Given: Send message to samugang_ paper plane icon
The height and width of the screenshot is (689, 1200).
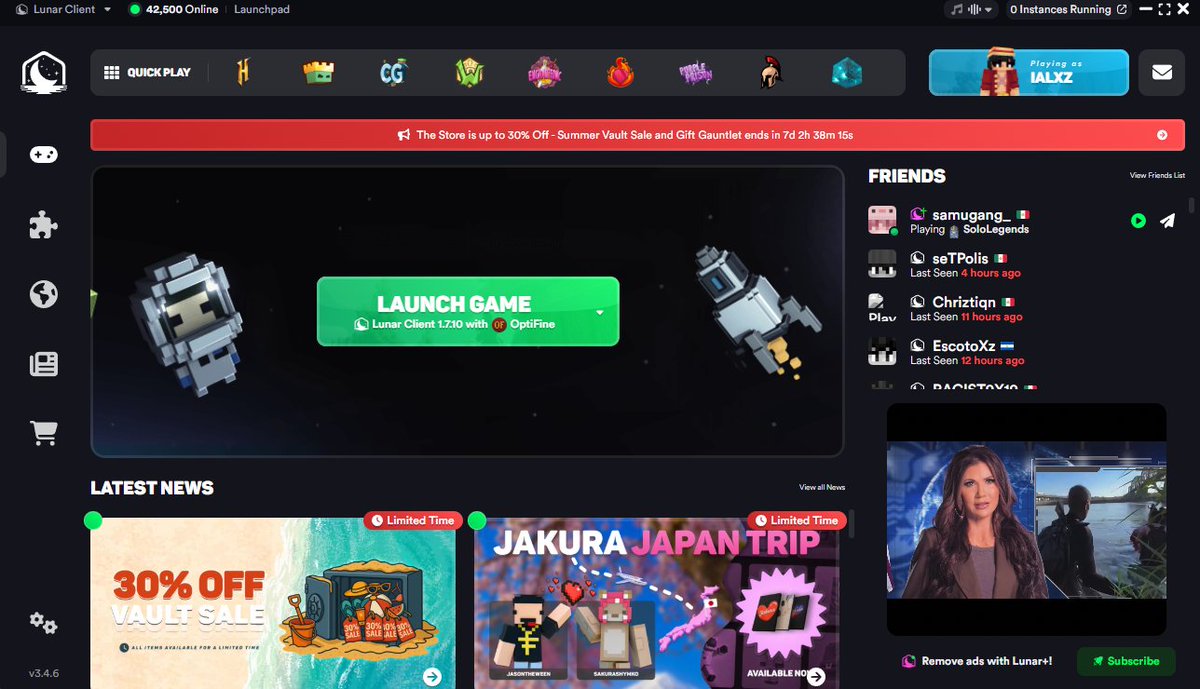Looking at the screenshot, I should 1167,221.
